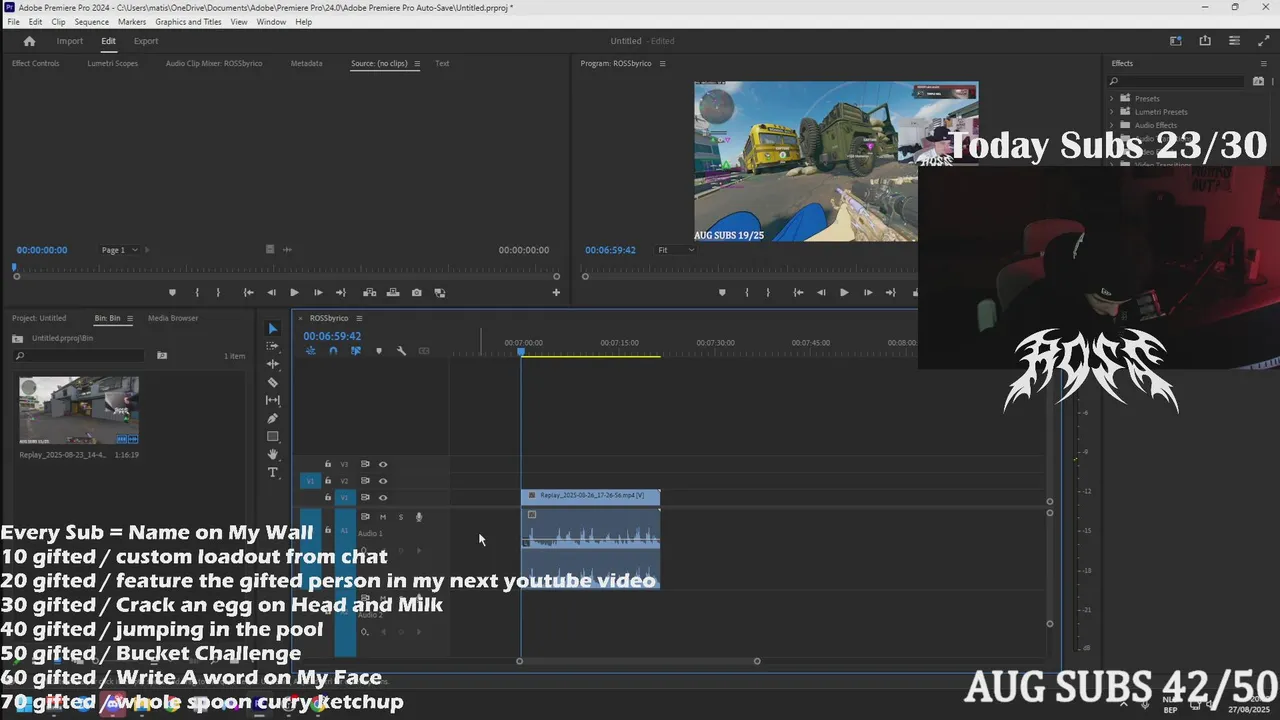Open Quick Export share icon
The height and width of the screenshot is (720, 1280).
(x=1205, y=41)
